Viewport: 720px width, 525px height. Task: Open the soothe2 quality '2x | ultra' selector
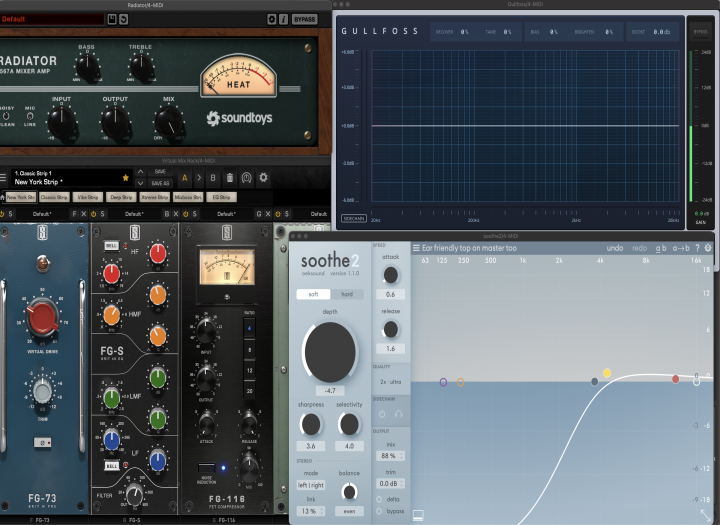coord(391,382)
